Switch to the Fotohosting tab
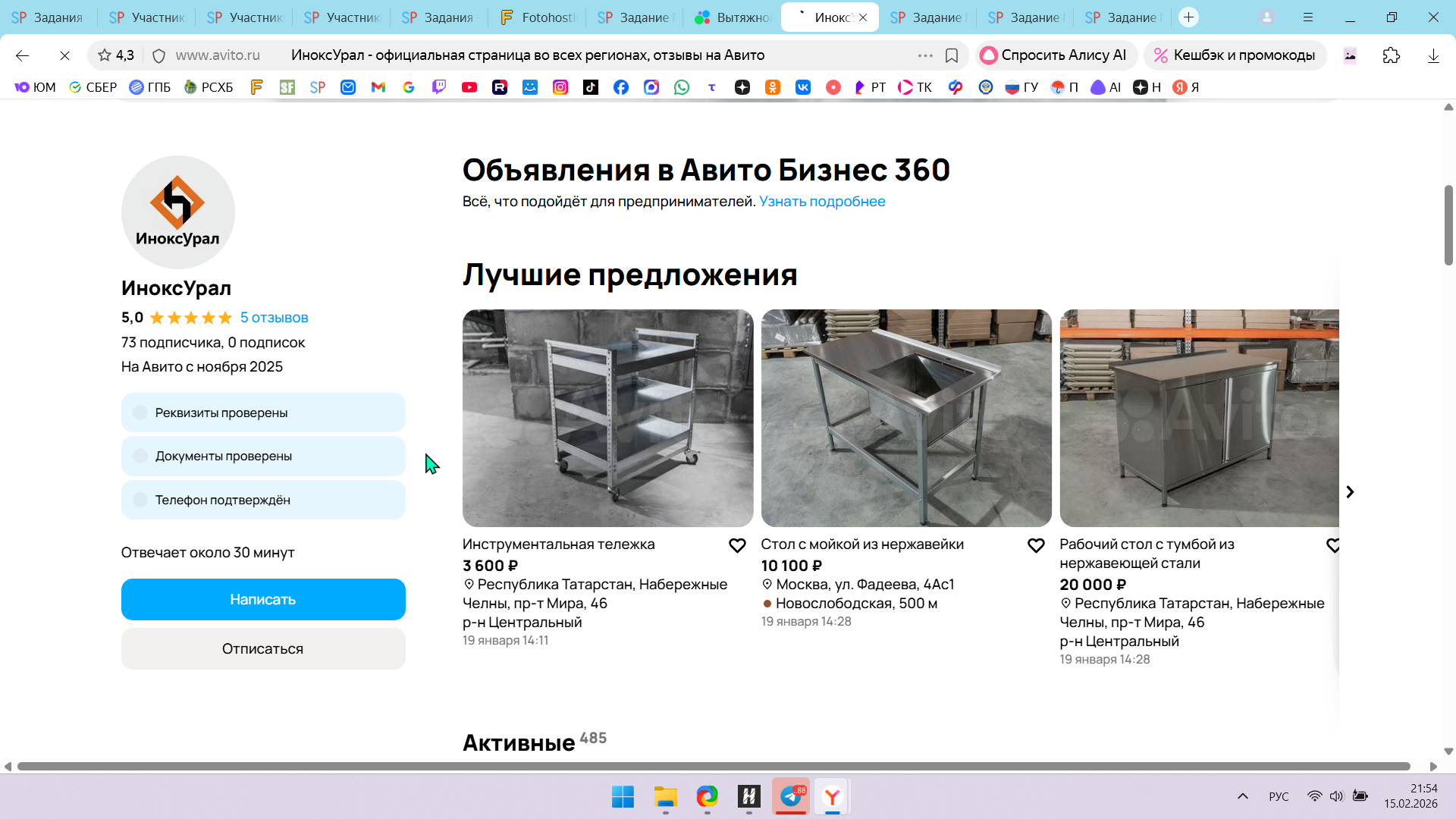 coord(538,17)
